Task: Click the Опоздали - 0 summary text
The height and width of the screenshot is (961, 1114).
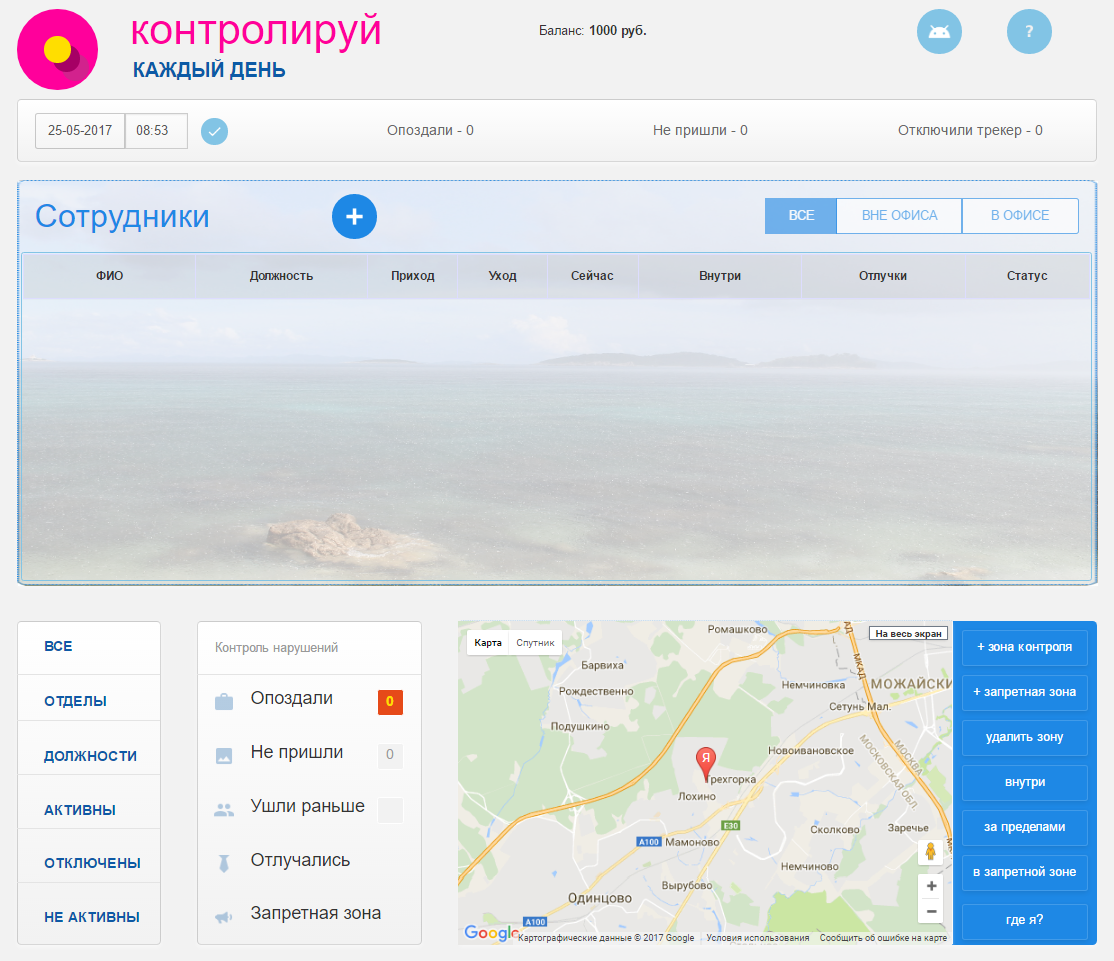Action: click(x=431, y=131)
